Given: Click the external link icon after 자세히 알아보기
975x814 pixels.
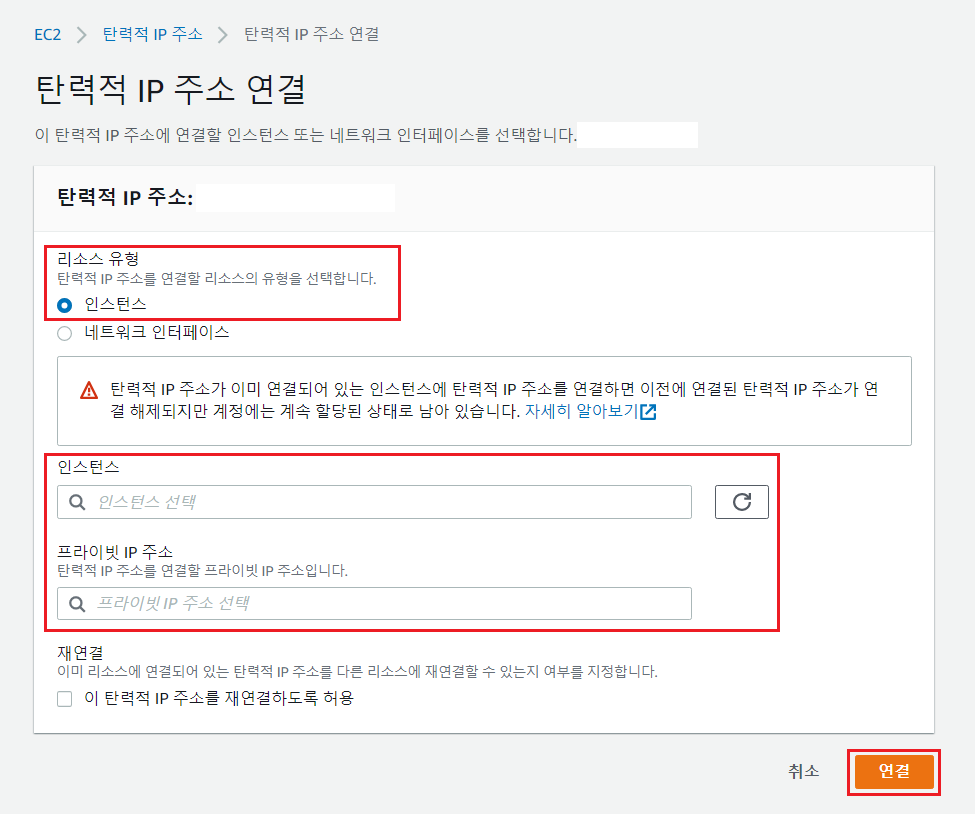Looking at the screenshot, I should pyautogui.click(x=648, y=412).
